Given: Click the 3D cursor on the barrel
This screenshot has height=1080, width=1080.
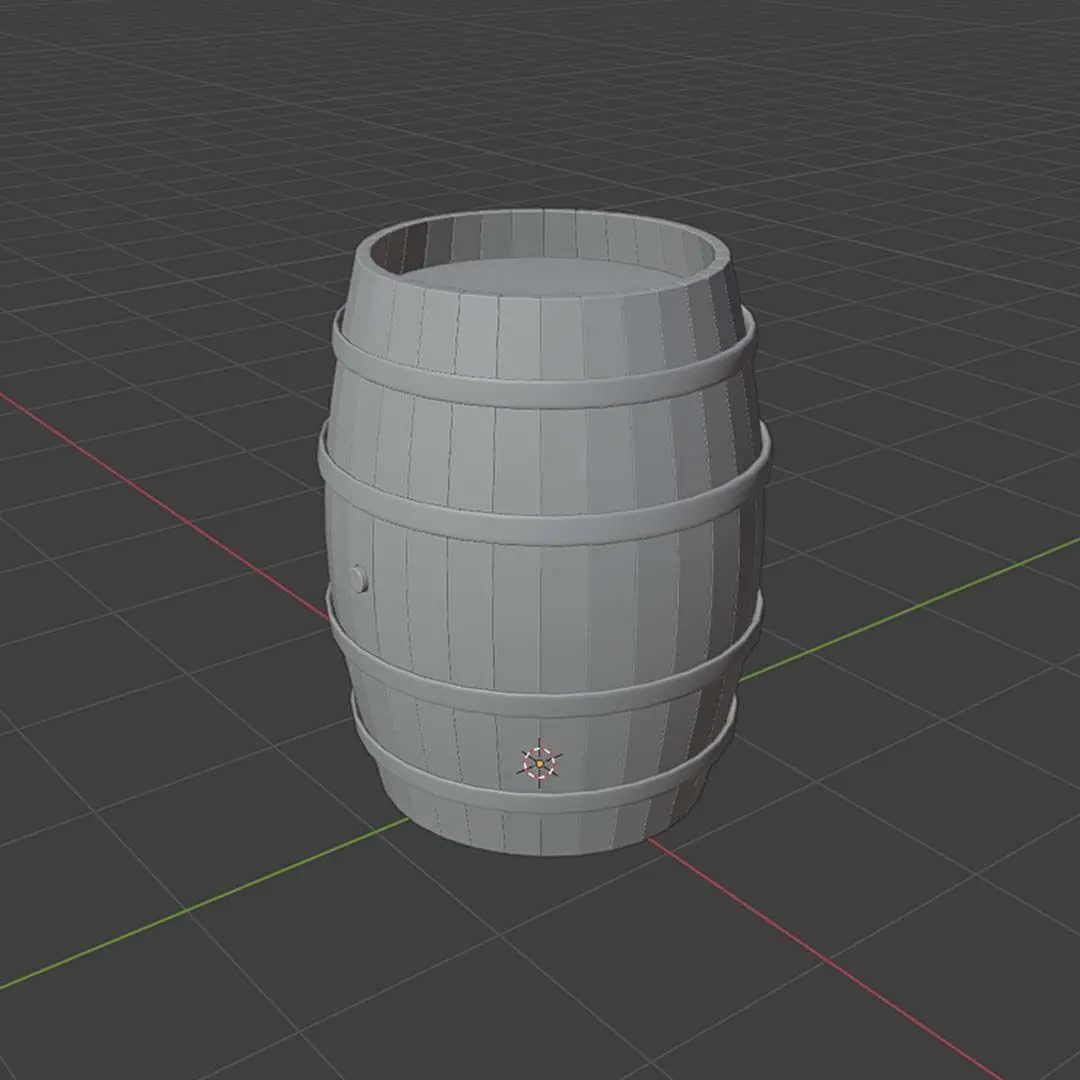Looking at the screenshot, I should pyautogui.click(x=539, y=763).
